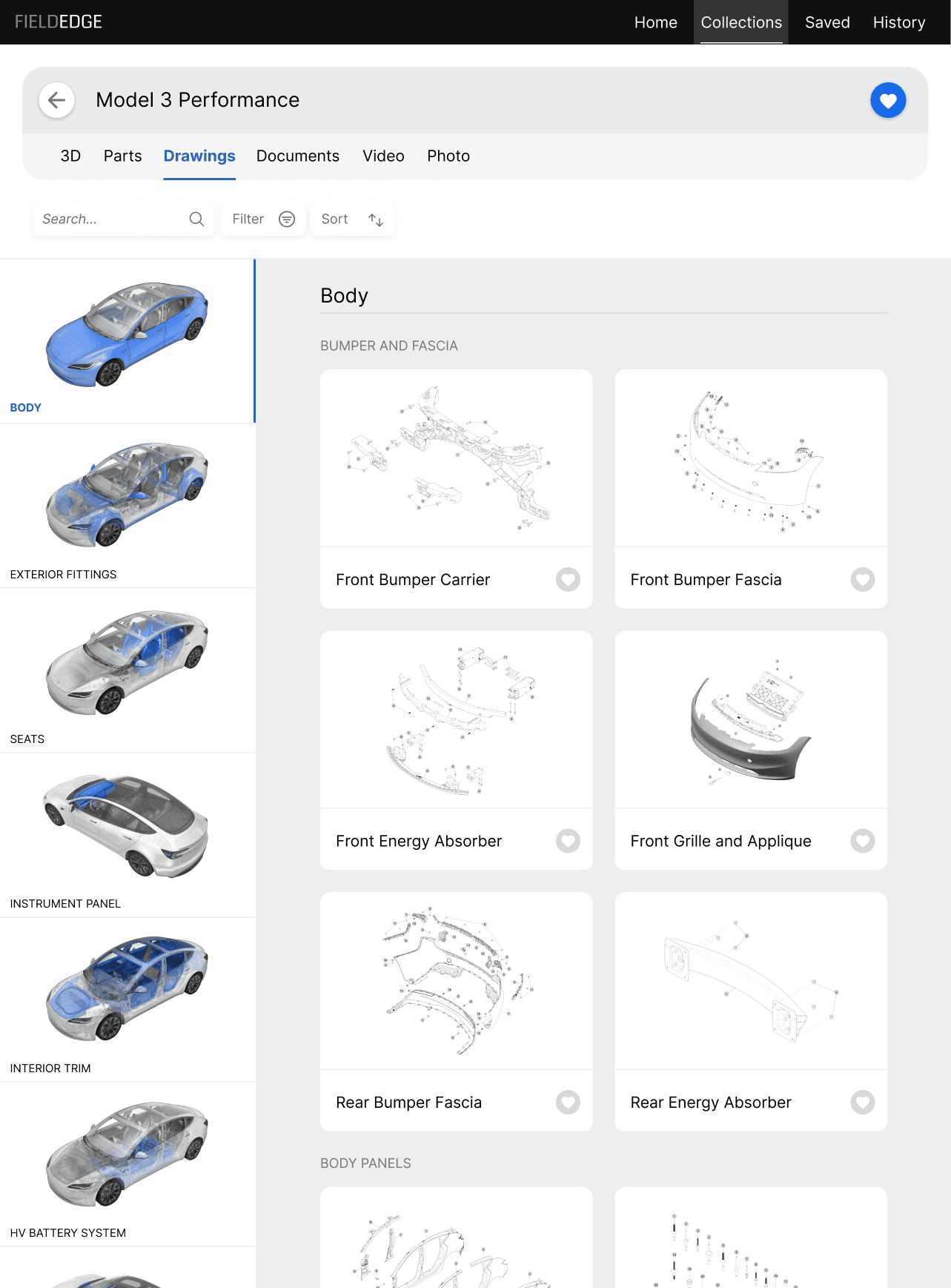Click the HV BATTERY SYSTEM sidebar label

[x=68, y=1233]
